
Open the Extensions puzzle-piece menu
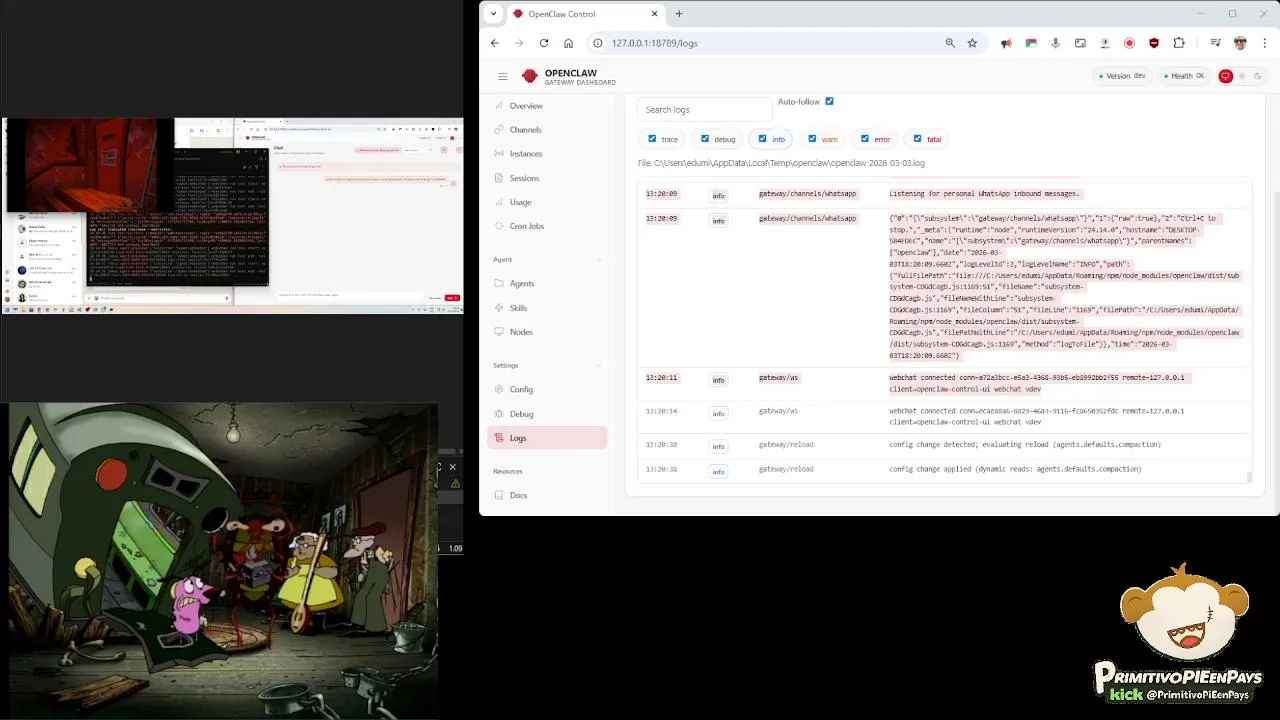pyautogui.click(x=1179, y=43)
